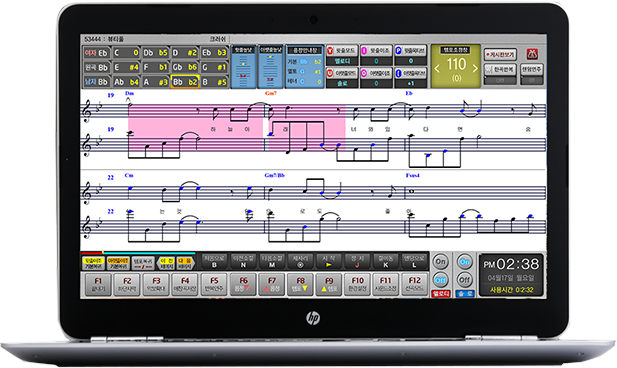
Task: Click the female key Eb preset
Action: pyautogui.click(x=96, y=53)
